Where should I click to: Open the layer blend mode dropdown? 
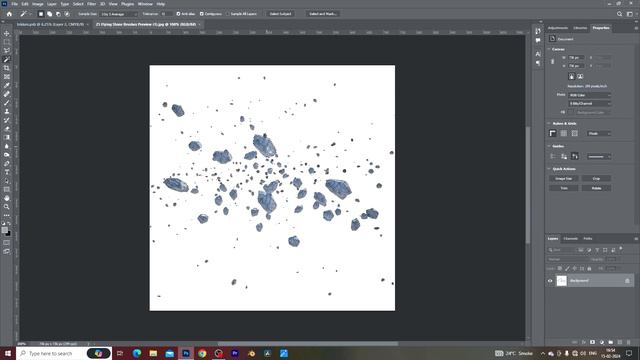click(x=567, y=259)
